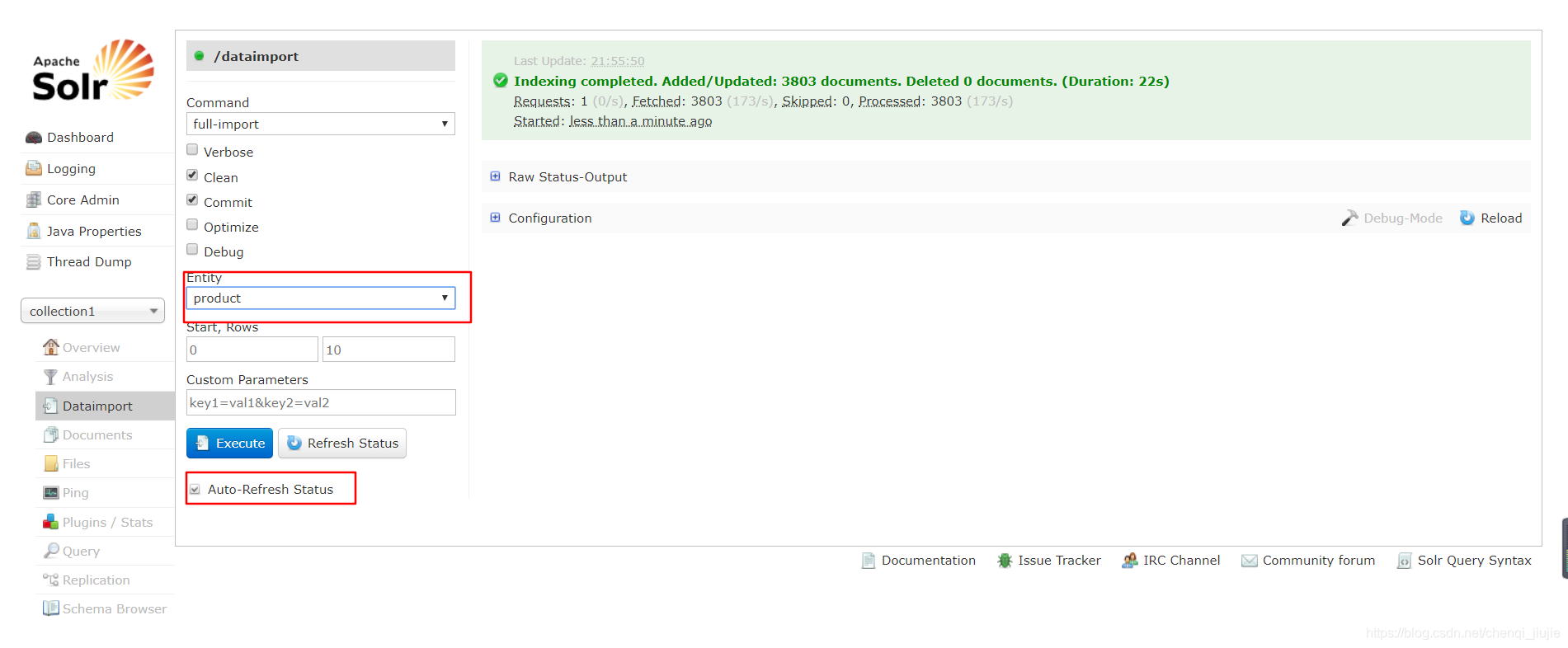Open the Issue Tracker link
1568x648 pixels.
1059,561
